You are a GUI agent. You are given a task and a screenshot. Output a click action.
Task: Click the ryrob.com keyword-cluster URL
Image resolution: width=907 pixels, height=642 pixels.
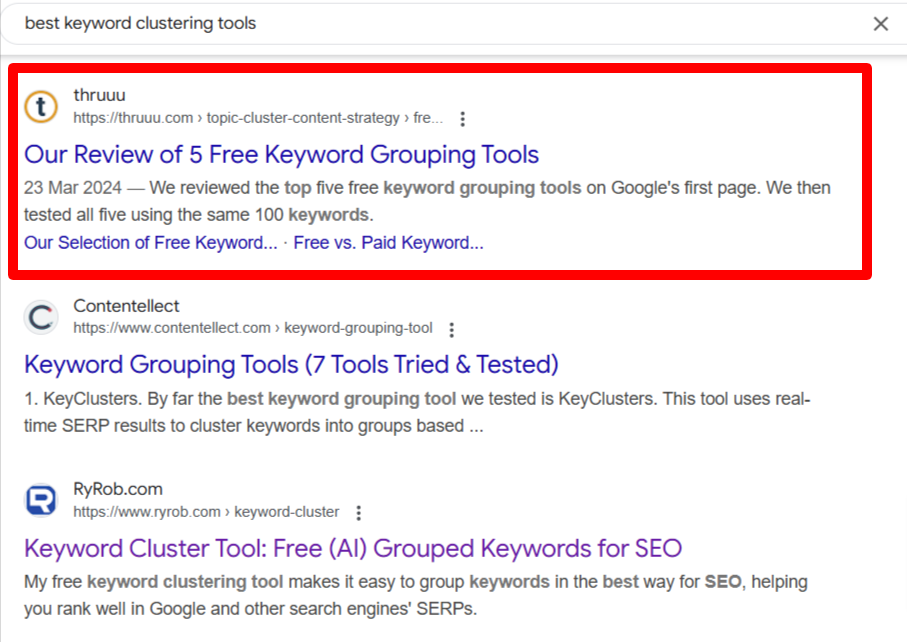[206, 512]
